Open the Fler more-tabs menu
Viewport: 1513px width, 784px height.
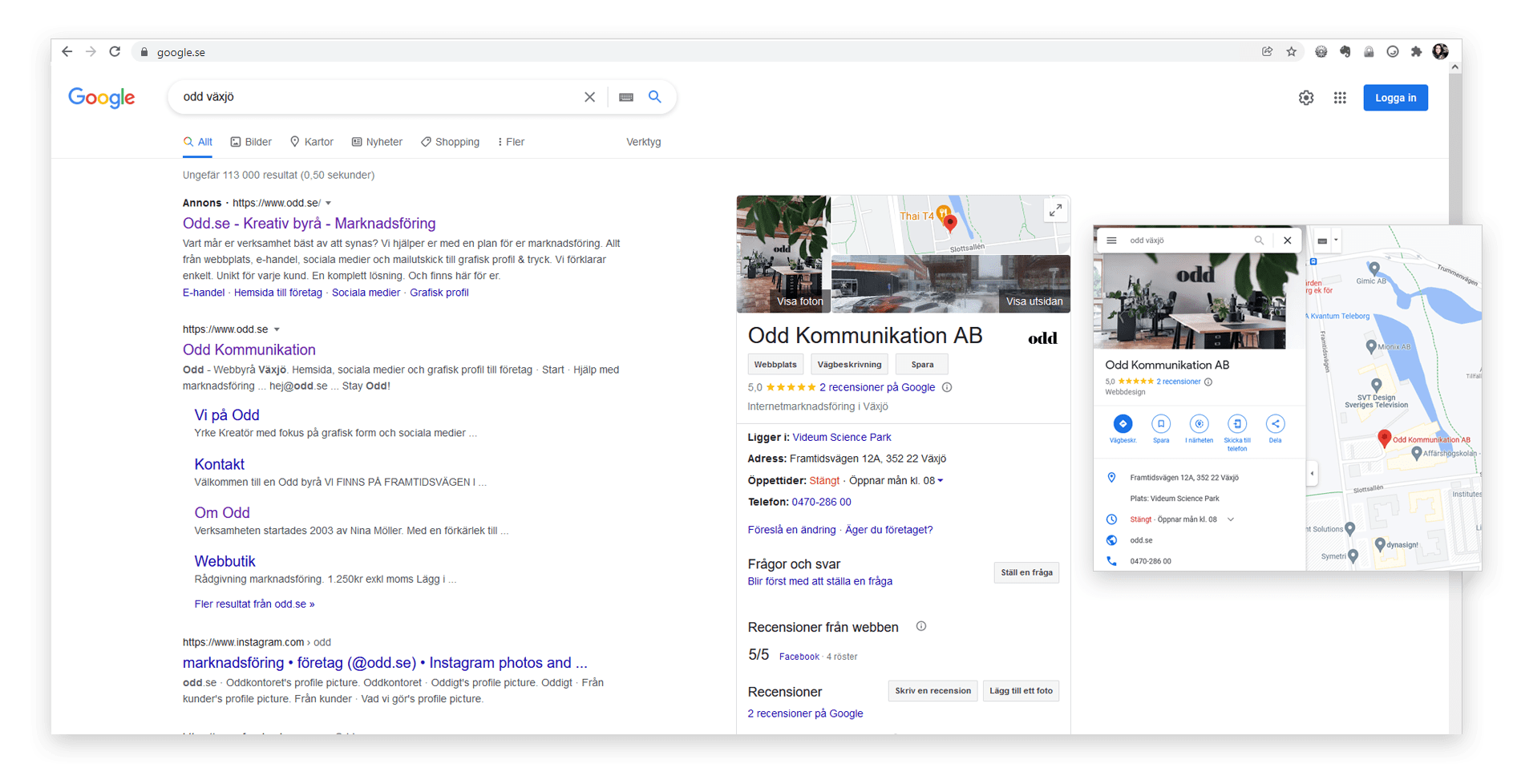tap(511, 142)
